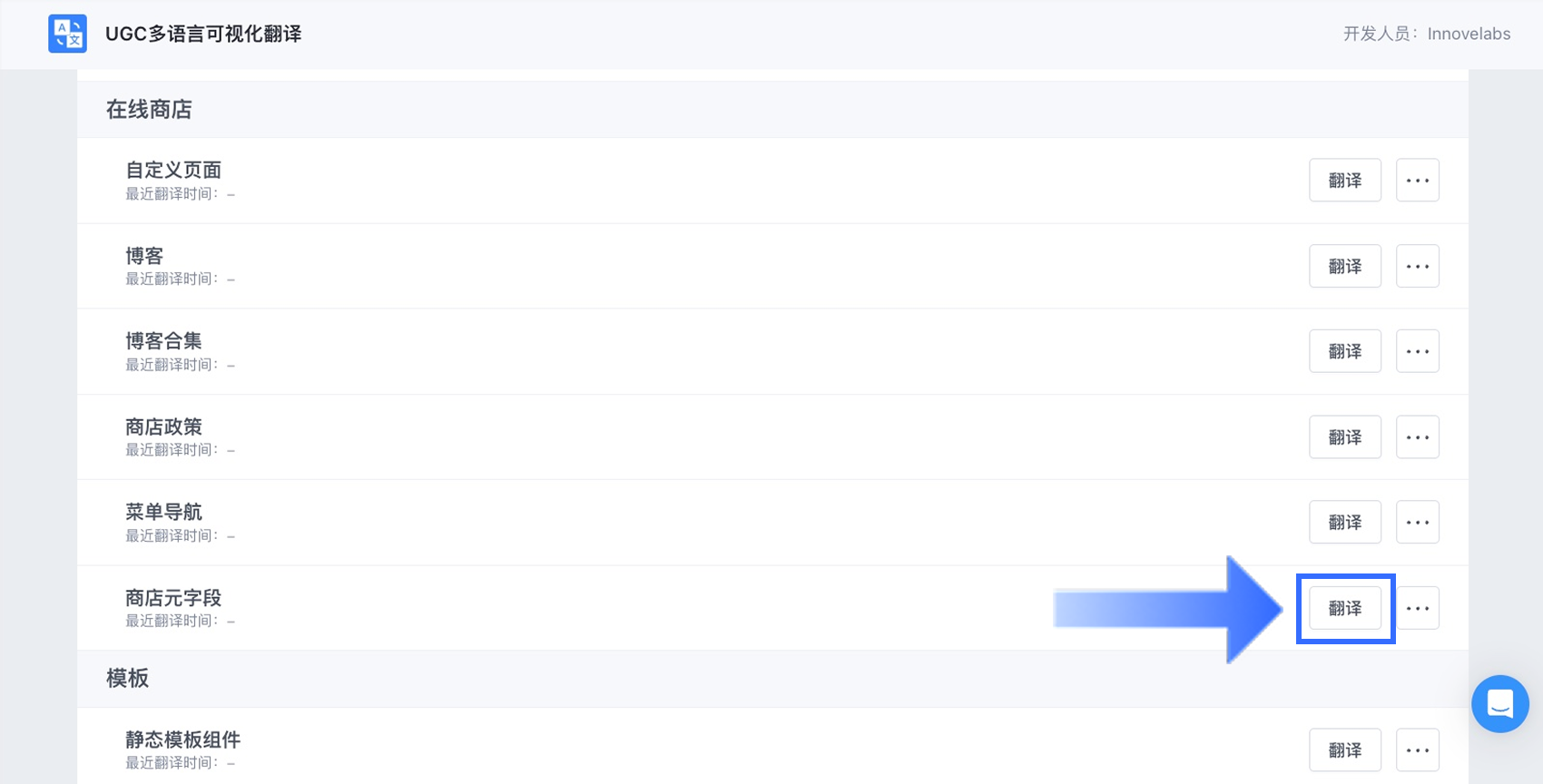
Task: Click the highlighted 翻译 button for 商店元字段
Action: (x=1345, y=608)
